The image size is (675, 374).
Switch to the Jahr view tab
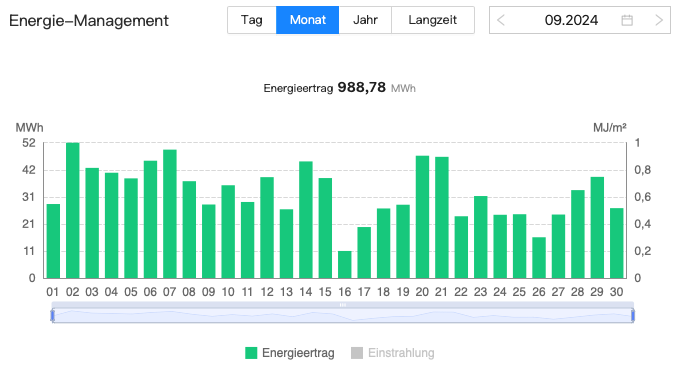click(365, 20)
